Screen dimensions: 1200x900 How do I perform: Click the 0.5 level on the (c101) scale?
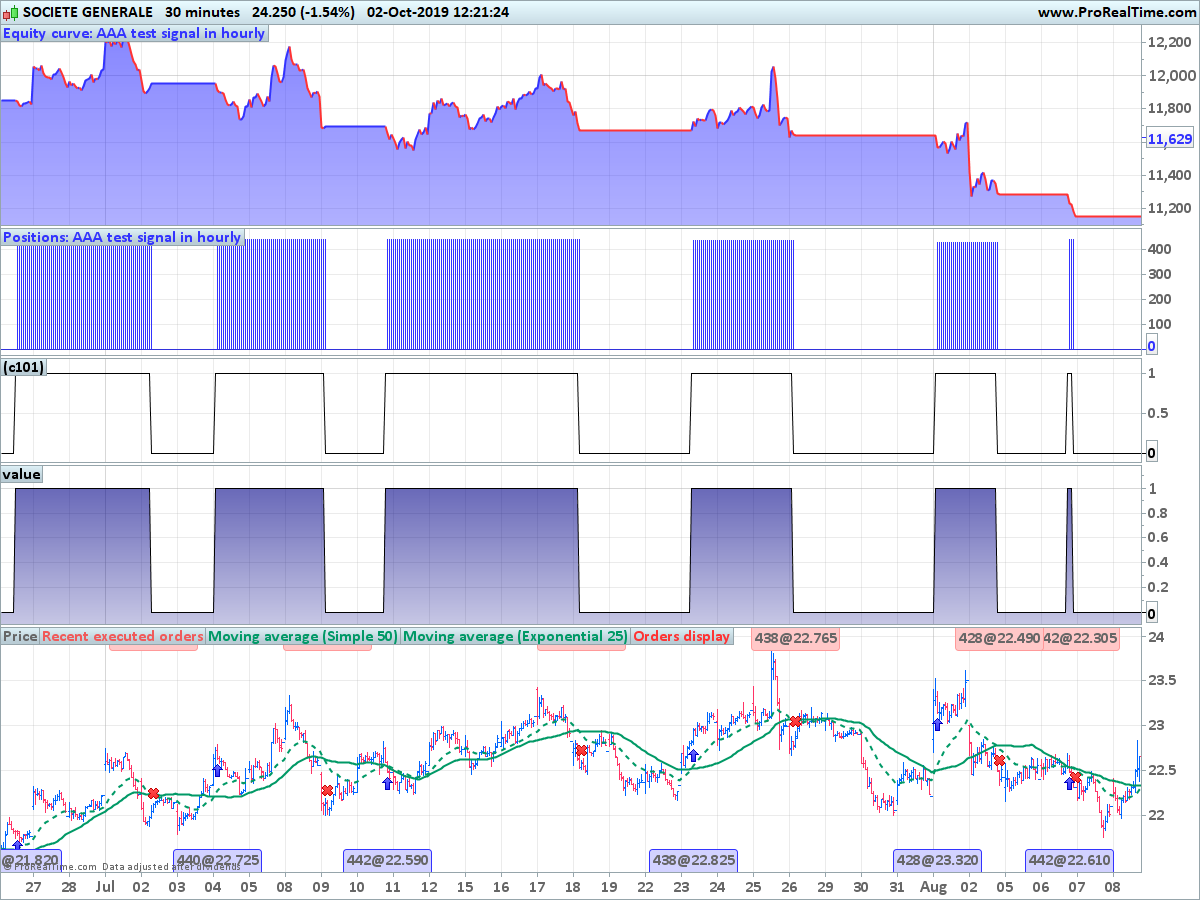[x=1157, y=413]
